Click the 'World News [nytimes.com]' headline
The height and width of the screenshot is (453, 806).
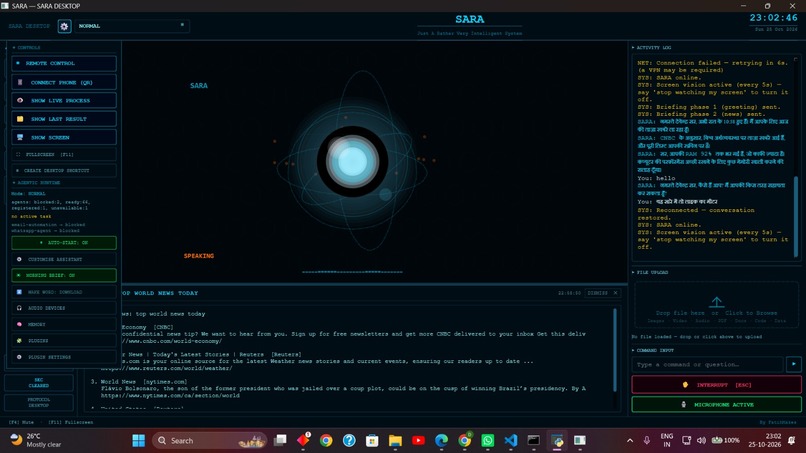144,382
